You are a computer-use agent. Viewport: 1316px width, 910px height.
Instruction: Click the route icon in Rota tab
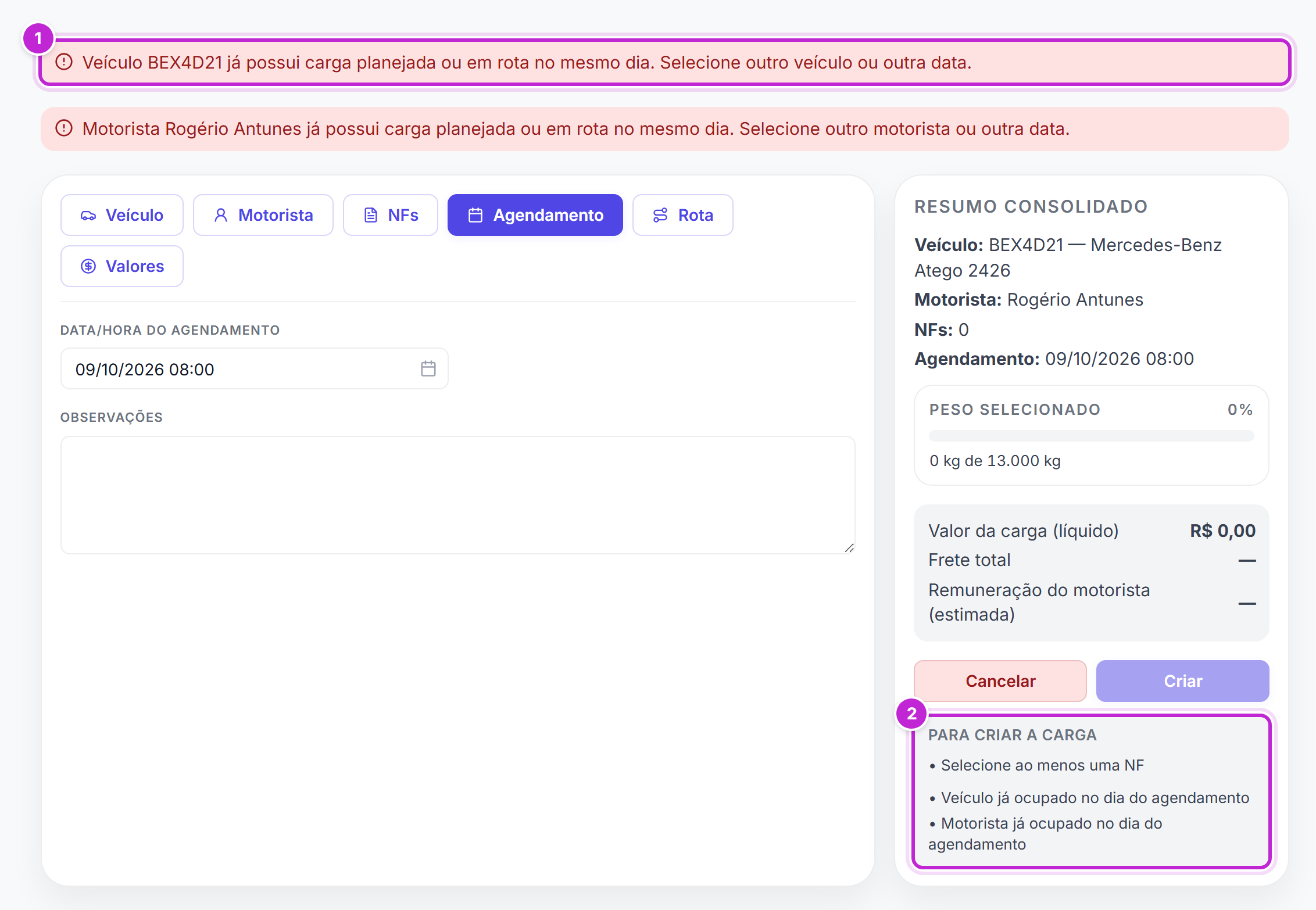tap(660, 216)
